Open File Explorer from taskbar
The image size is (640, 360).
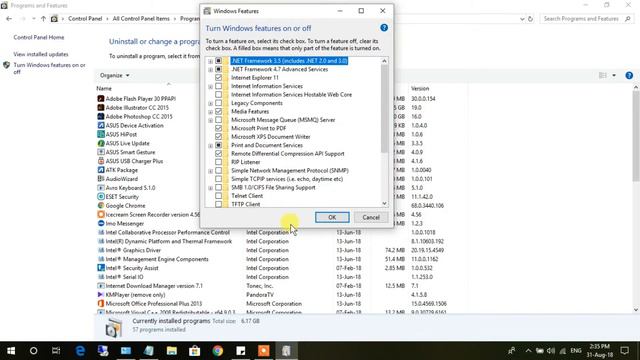(171, 351)
